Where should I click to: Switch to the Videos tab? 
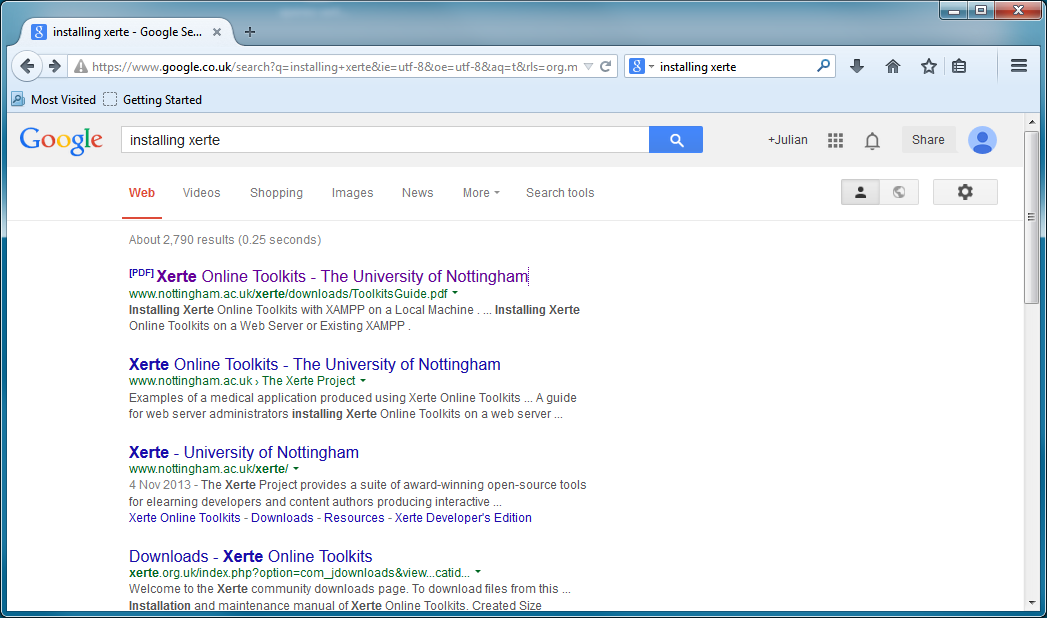(201, 193)
